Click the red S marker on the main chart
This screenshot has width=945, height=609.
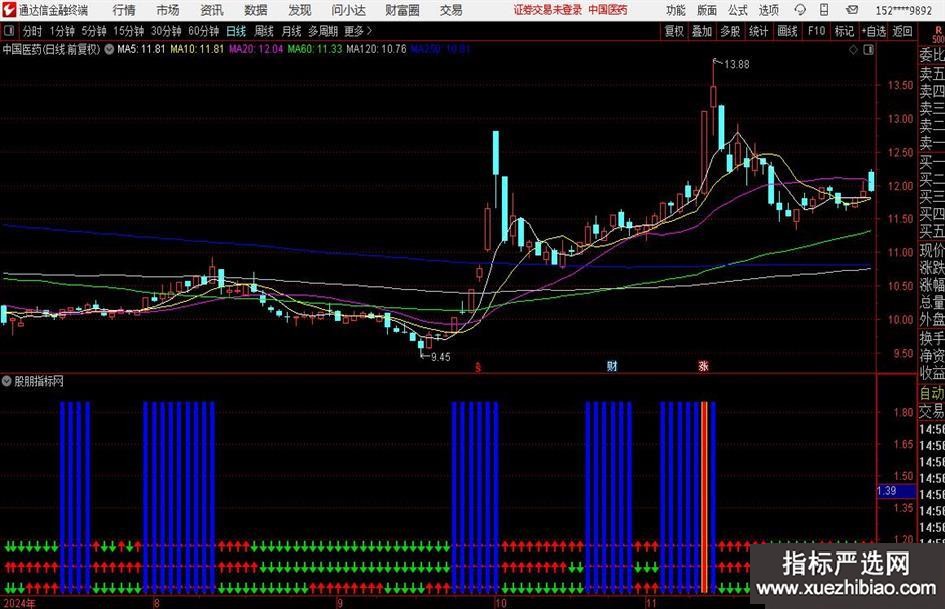(x=478, y=367)
